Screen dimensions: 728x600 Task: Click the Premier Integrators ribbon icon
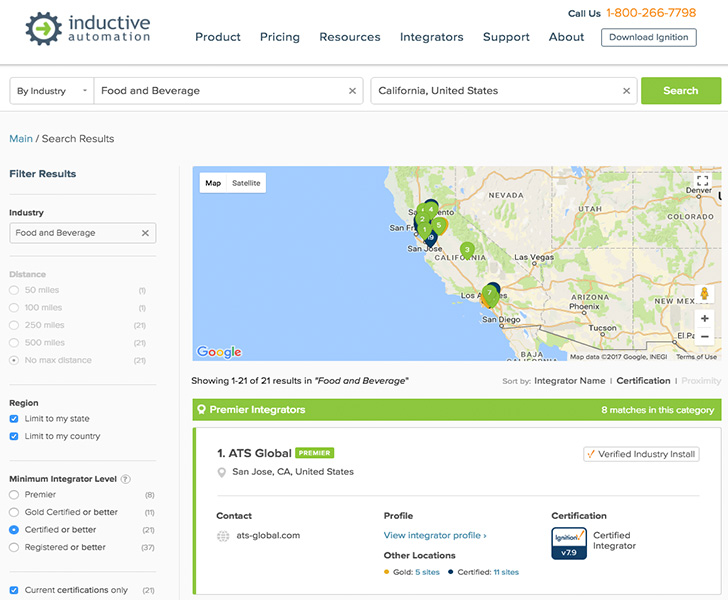pyautogui.click(x=201, y=410)
